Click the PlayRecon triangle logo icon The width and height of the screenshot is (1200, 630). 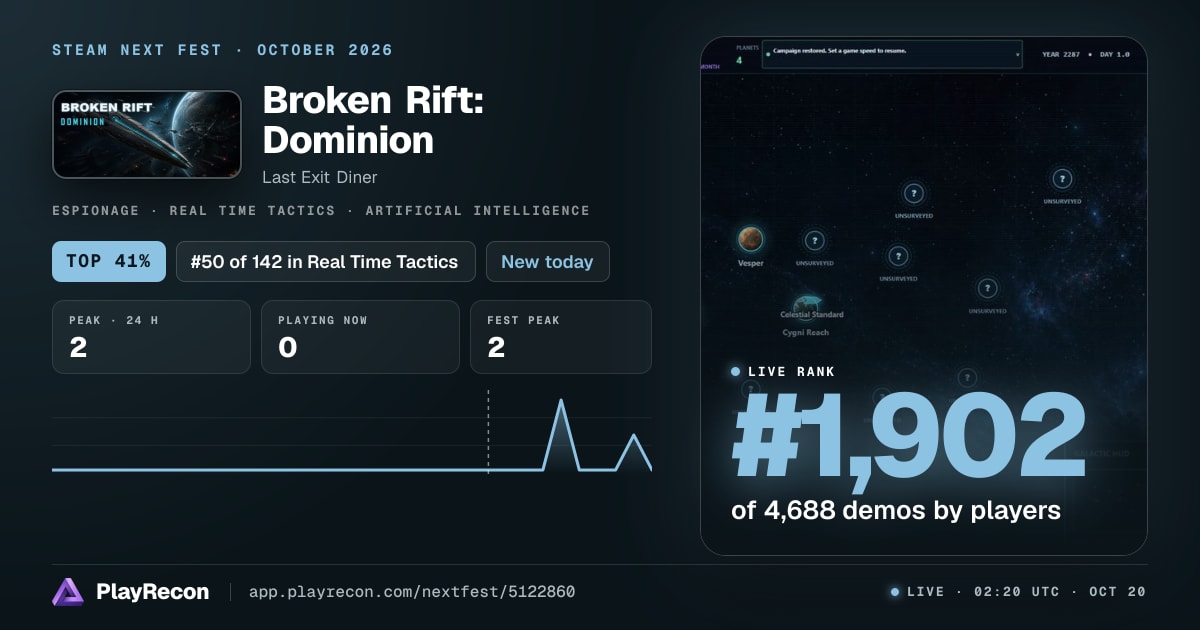pos(68,592)
